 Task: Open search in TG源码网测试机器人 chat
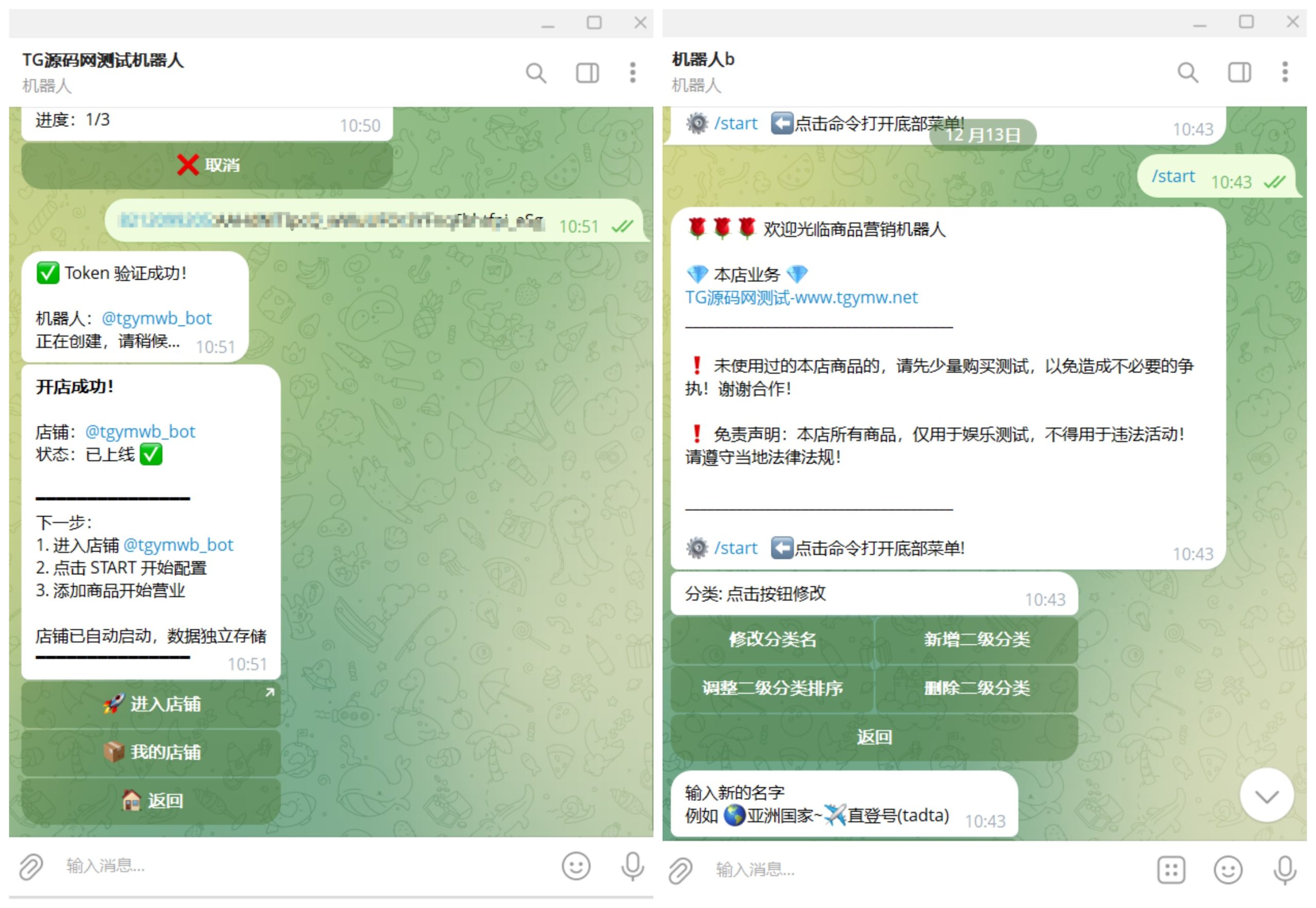point(535,73)
